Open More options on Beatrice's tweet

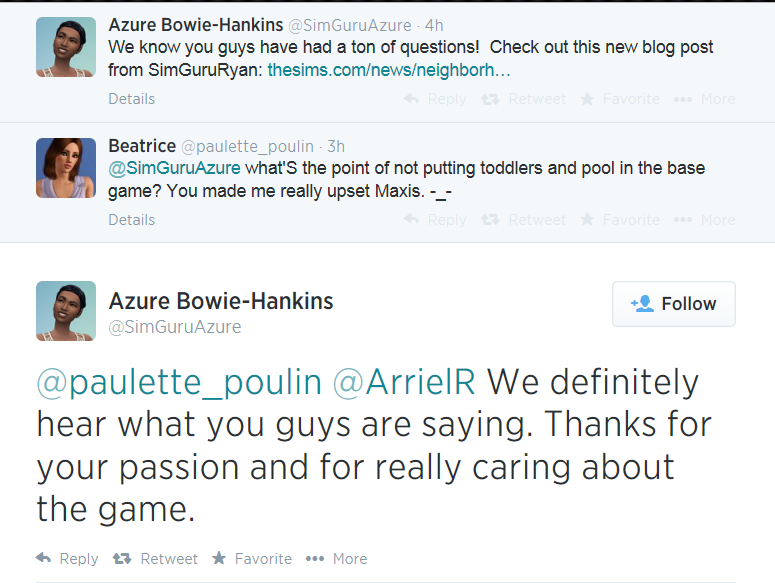tap(683, 220)
